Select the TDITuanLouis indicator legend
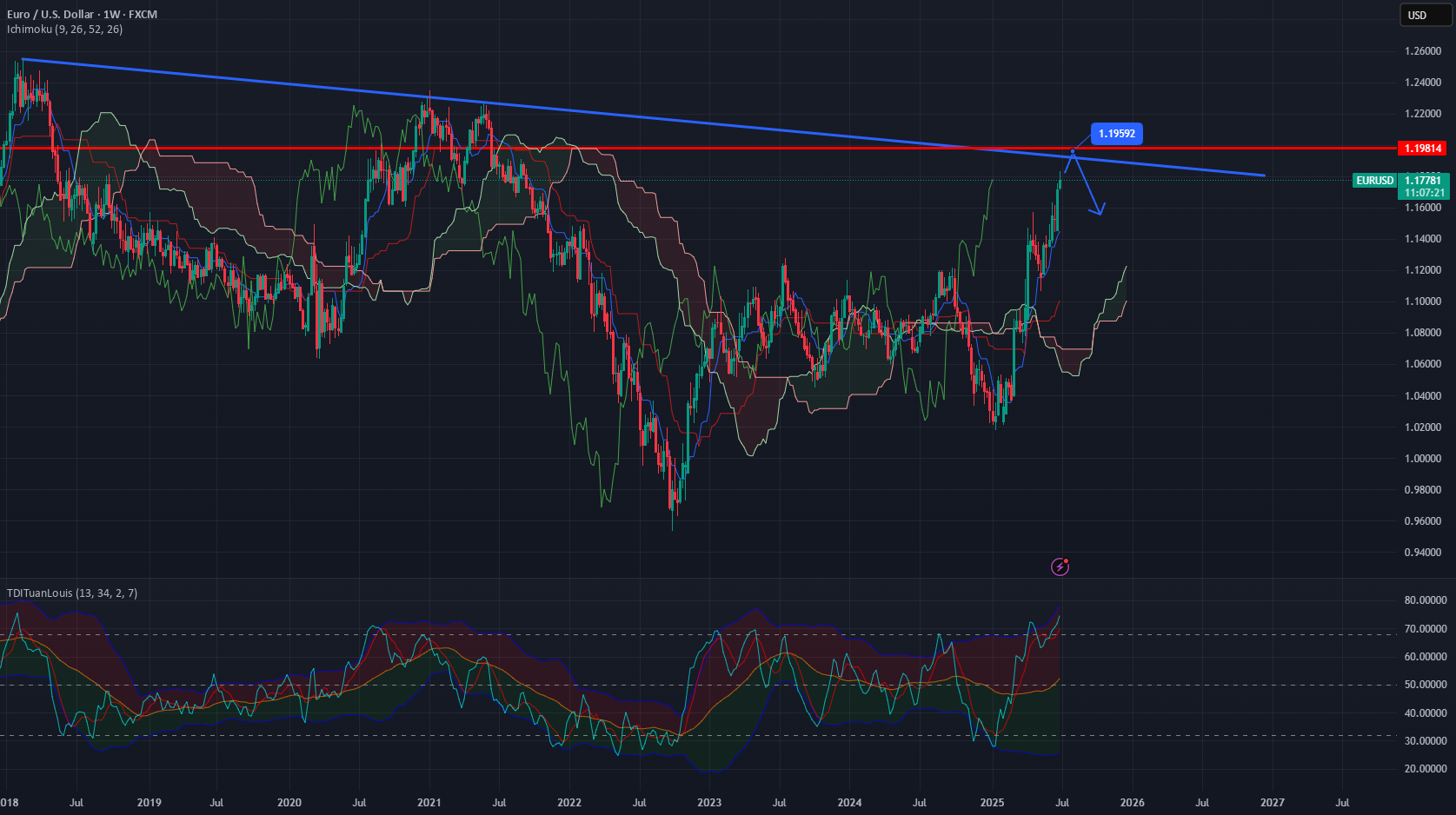The image size is (1456, 815). click(x=72, y=593)
